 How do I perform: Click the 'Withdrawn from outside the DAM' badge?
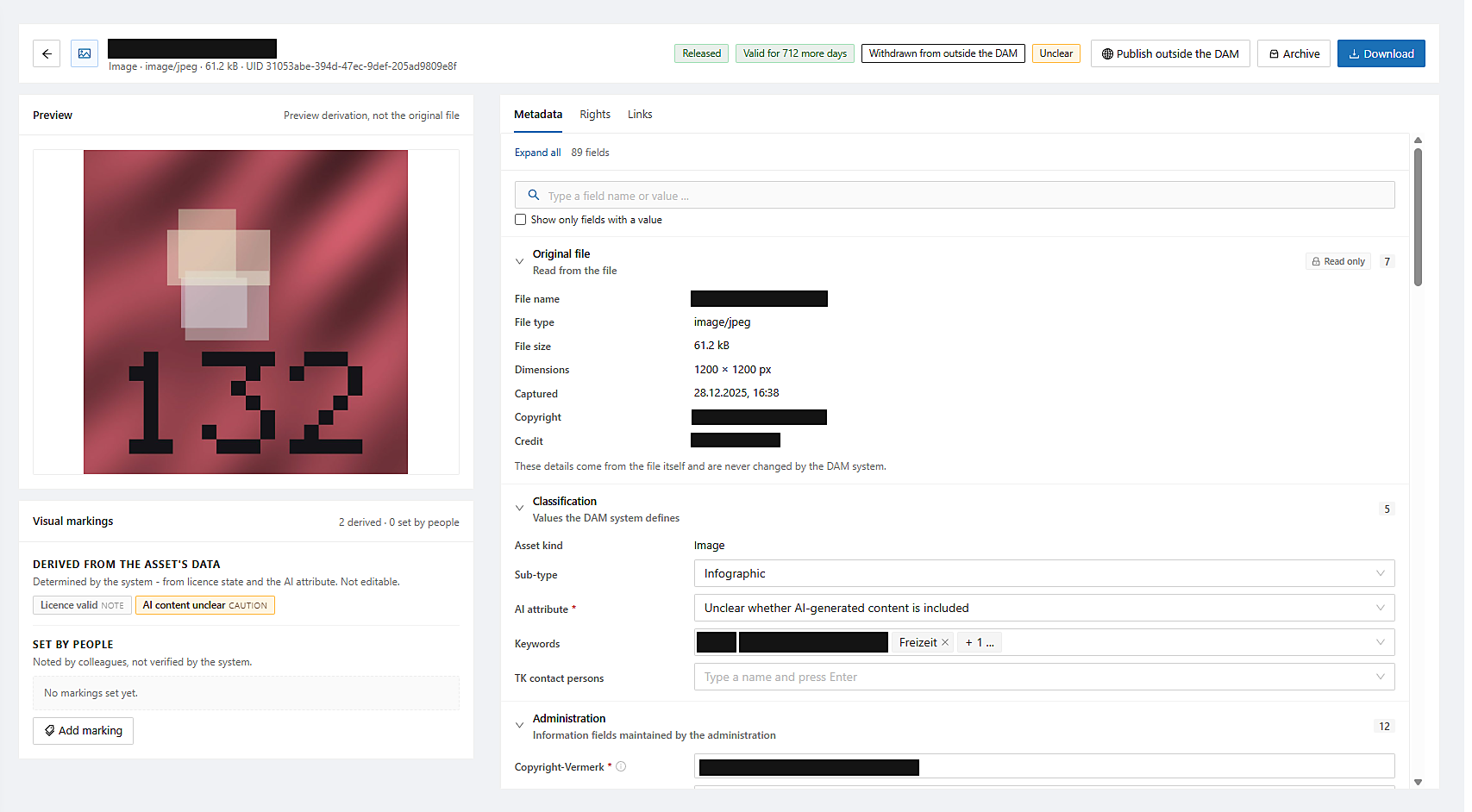click(x=943, y=53)
